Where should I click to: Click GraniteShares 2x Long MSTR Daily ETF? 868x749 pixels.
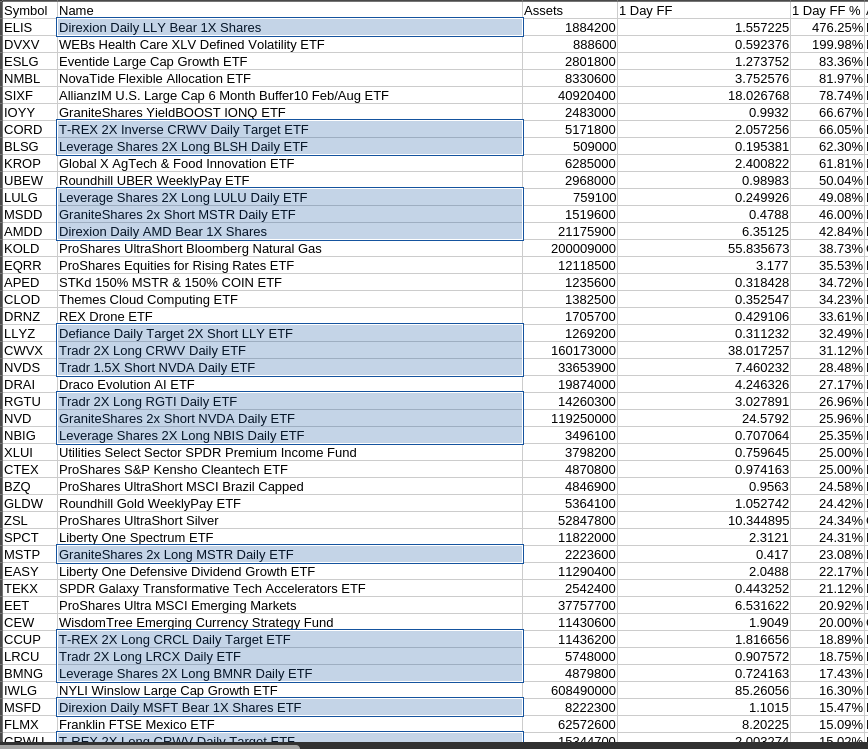290,555
